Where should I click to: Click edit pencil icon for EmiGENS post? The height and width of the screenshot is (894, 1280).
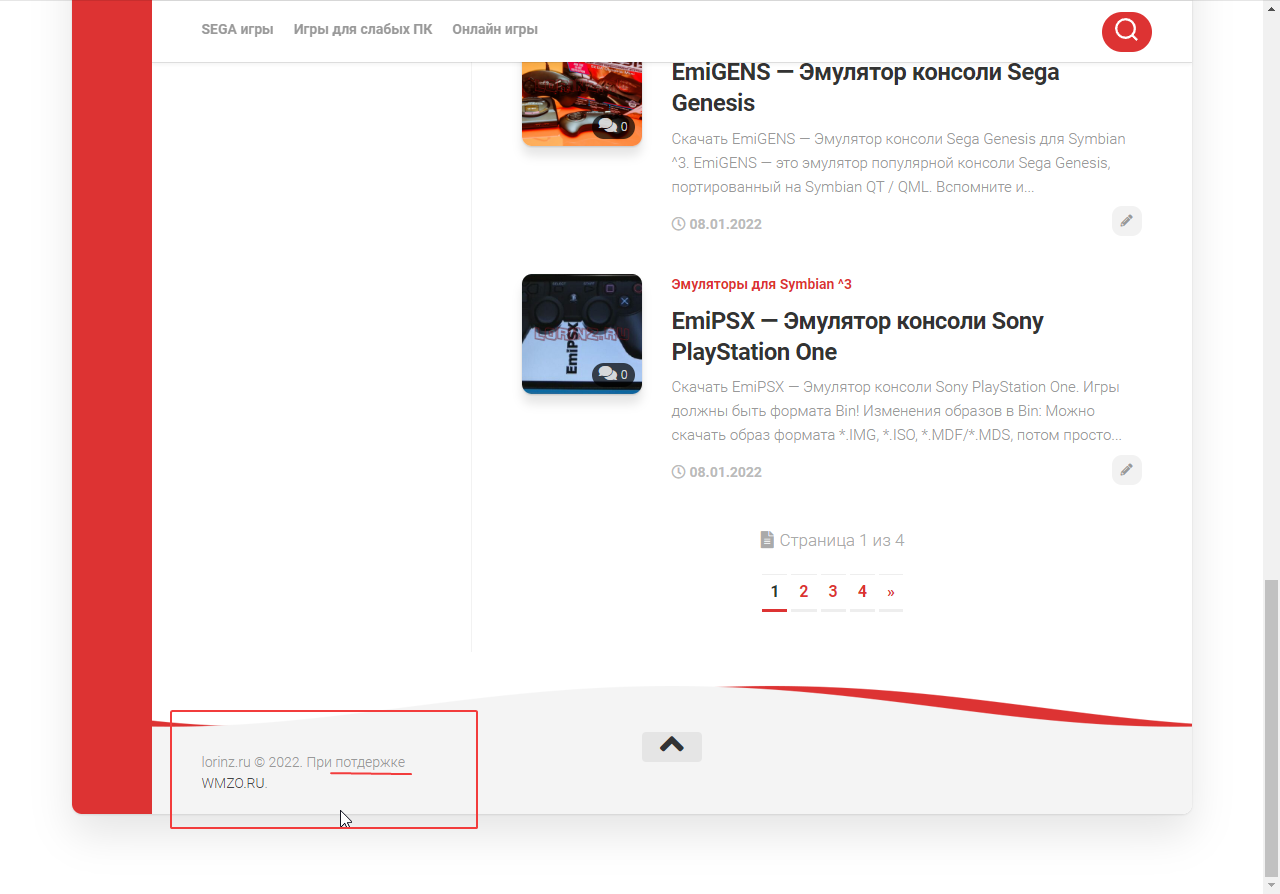pyautogui.click(x=1126, y=221)
